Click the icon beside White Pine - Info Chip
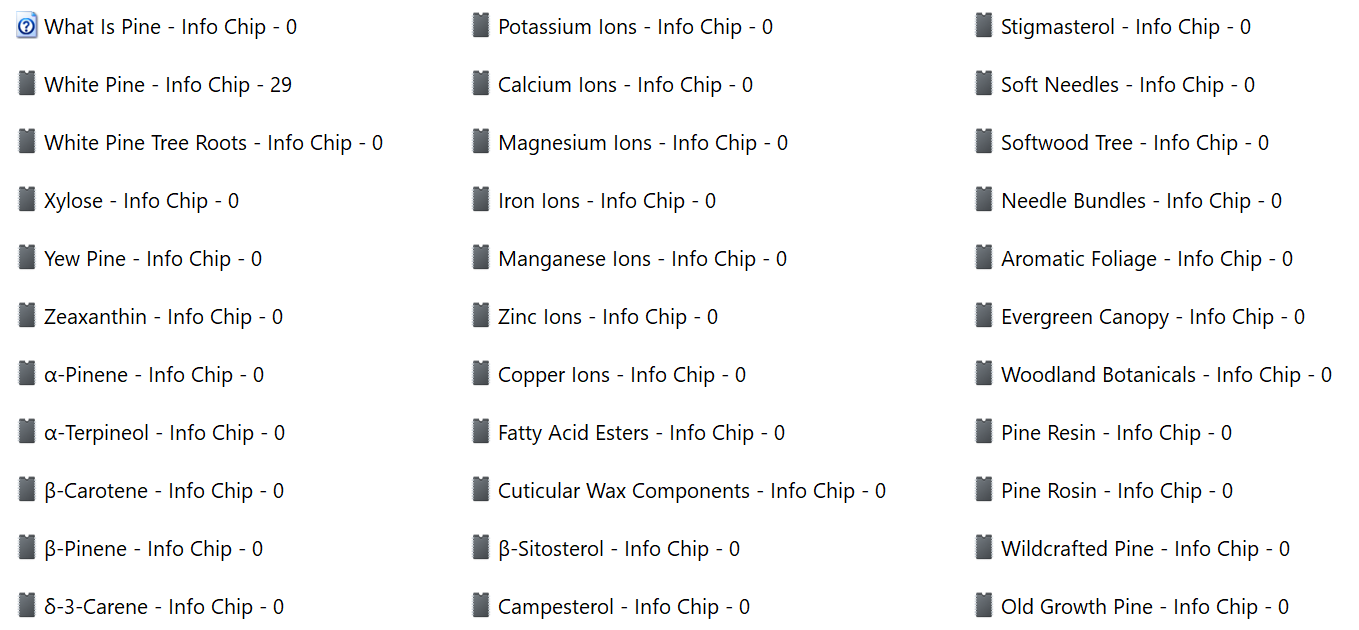 (27, 84)
